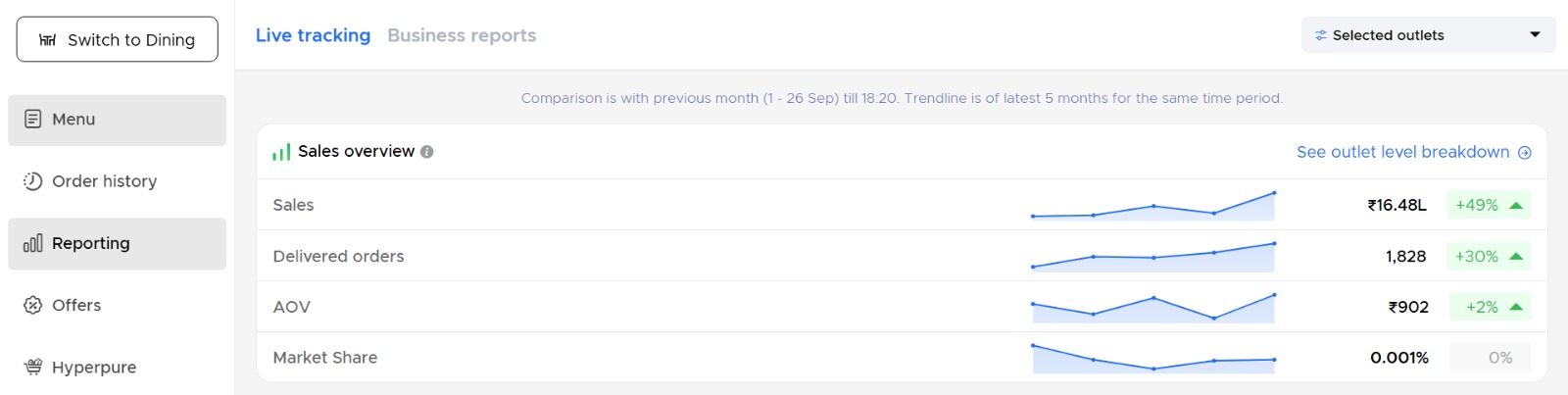Click the Offers percent badge icon

pyautogui.click(x=33, y=305)
